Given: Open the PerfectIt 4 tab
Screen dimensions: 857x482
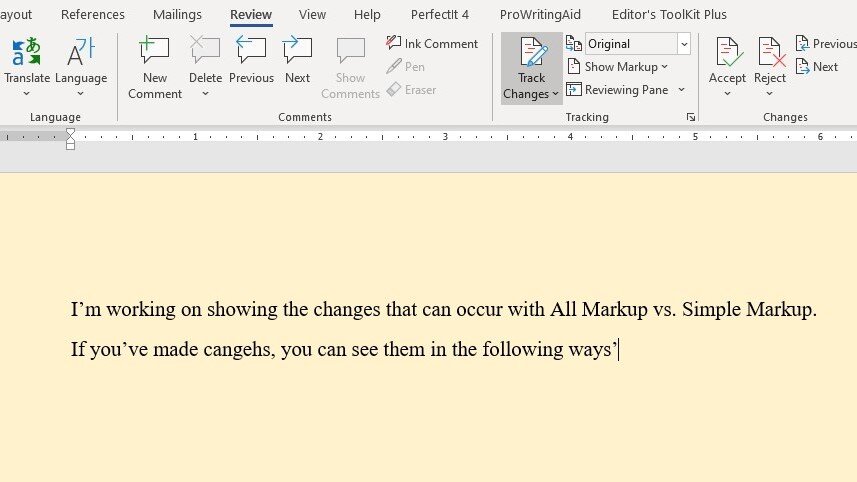Looking at the screenshot, I should click(440, 15).
